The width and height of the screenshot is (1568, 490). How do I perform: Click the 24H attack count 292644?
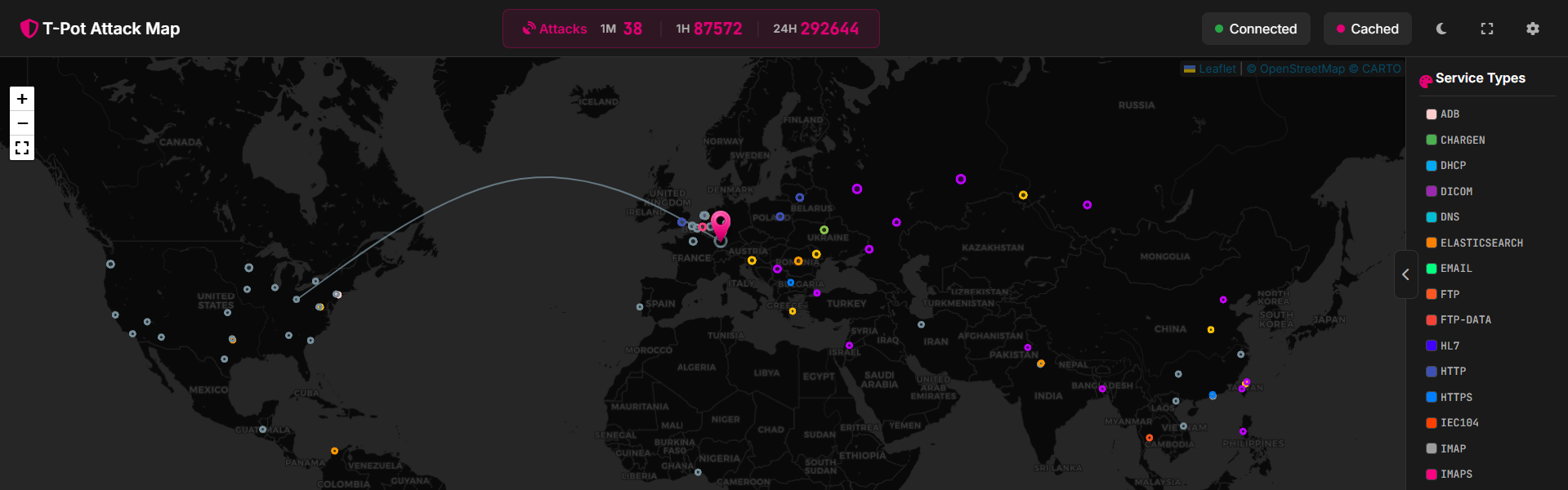pos(829,29)
